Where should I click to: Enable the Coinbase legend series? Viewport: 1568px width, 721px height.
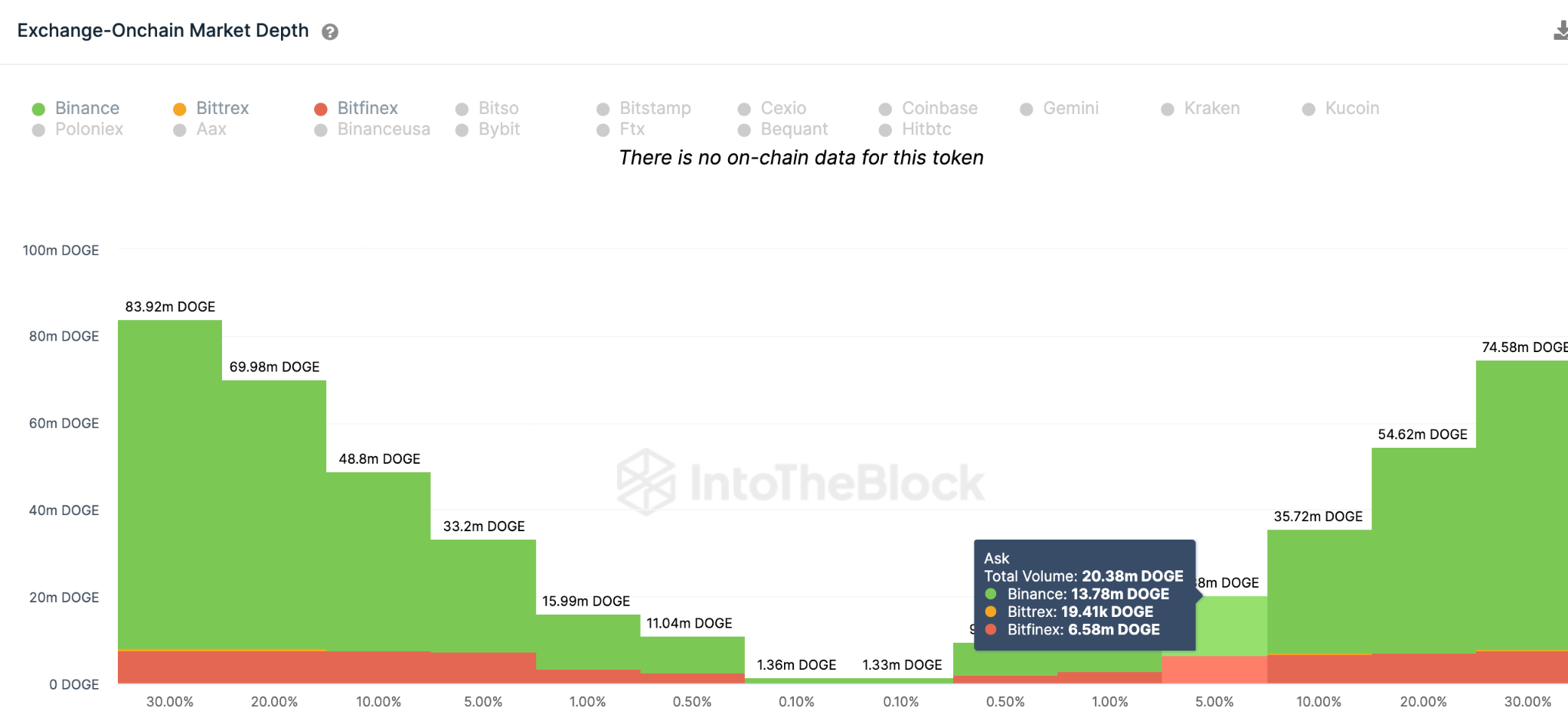(929, 109)
